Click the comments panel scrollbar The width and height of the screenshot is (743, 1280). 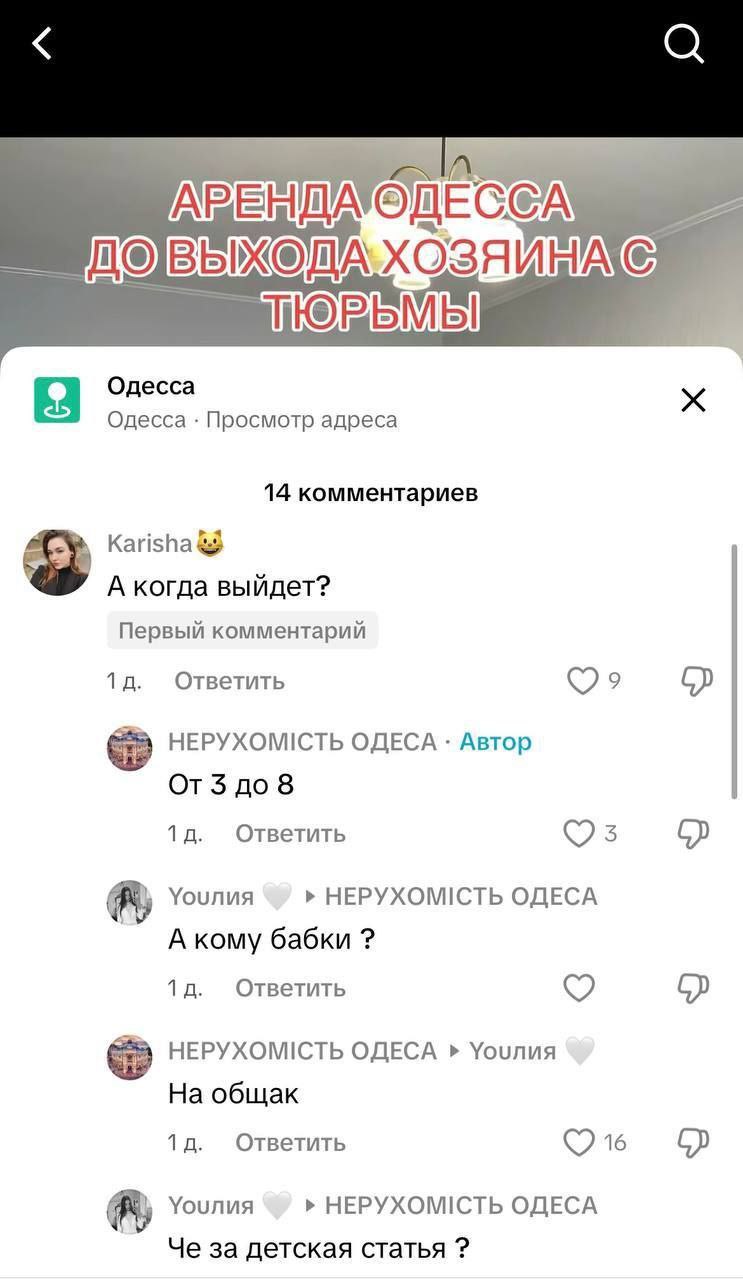pyautogui.click(x=735, y=672)
